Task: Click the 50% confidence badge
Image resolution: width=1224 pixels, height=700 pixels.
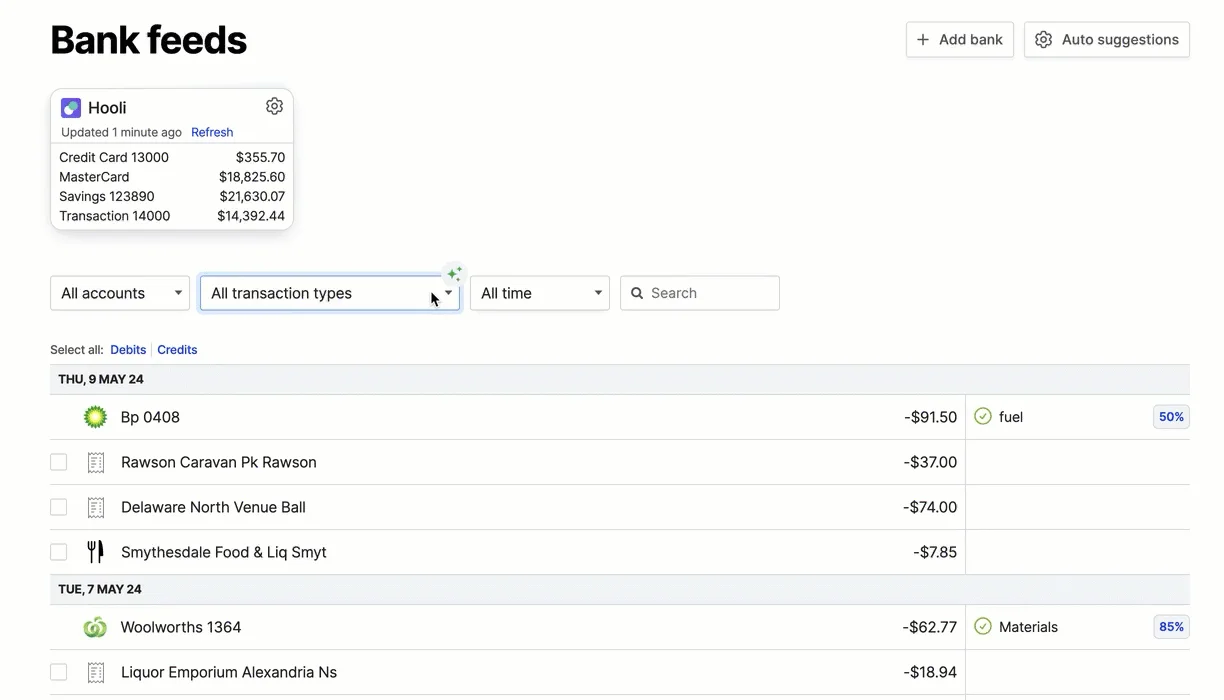Action: click(1171, 417)
